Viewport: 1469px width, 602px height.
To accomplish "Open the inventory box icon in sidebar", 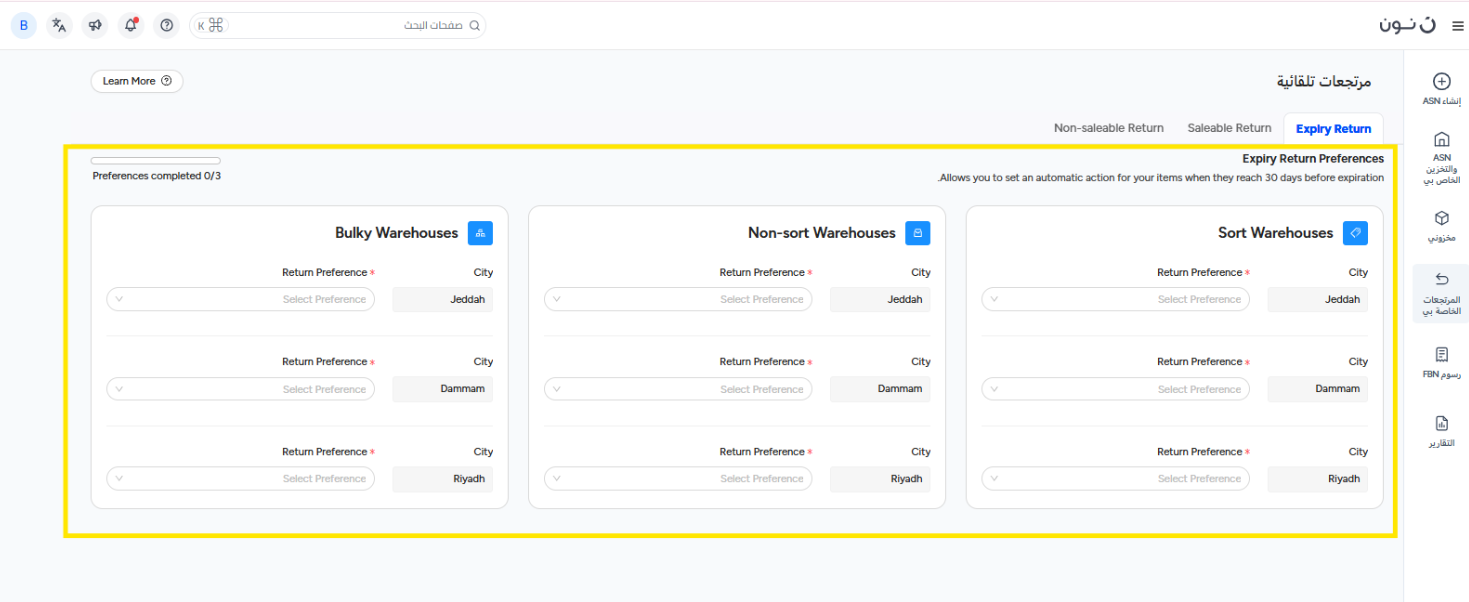I will [x=1441, y=218].
